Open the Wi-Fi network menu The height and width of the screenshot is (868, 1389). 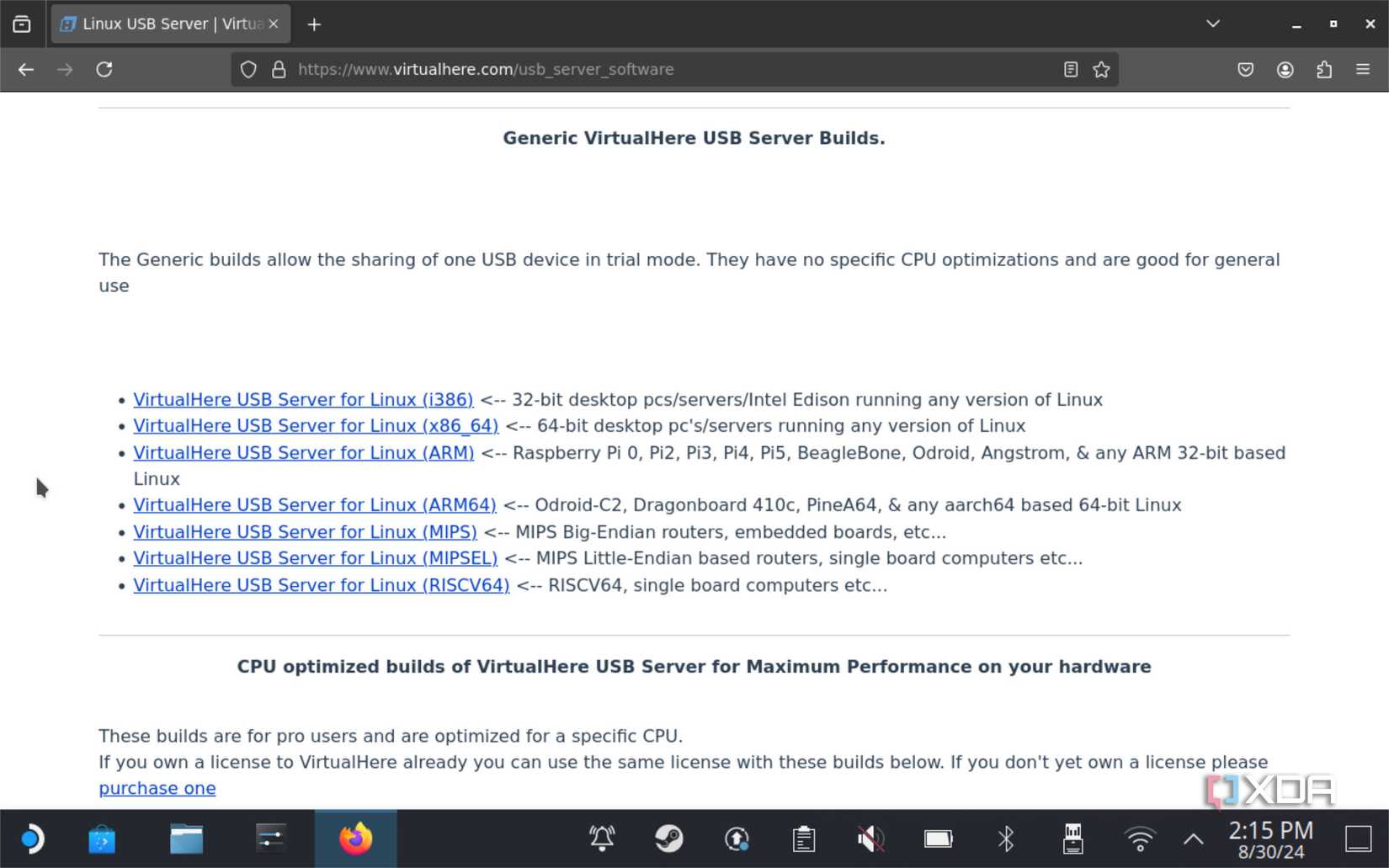coord(1140,839)
